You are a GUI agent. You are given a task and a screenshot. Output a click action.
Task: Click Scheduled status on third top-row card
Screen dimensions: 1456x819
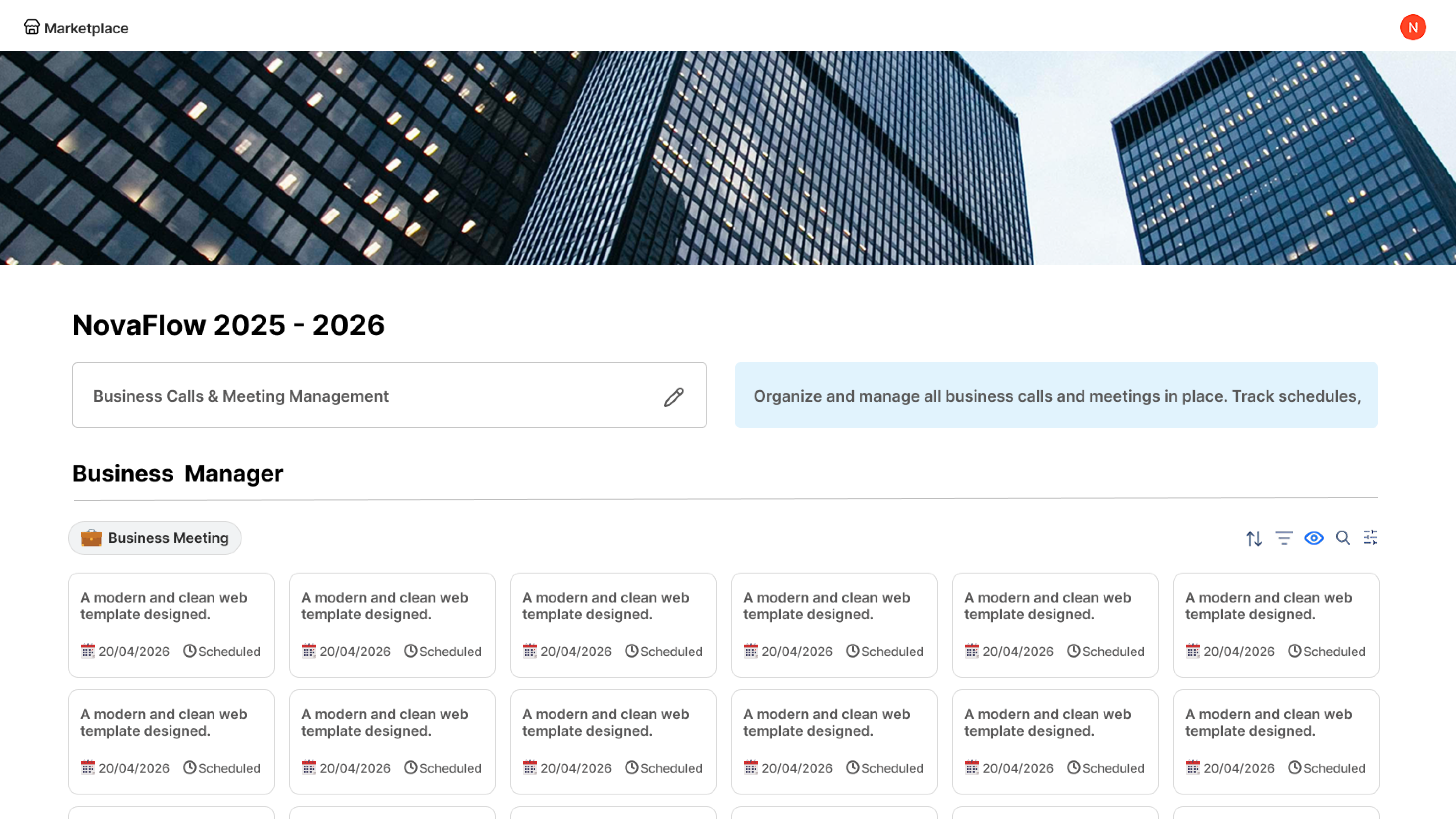coord(671,652)
